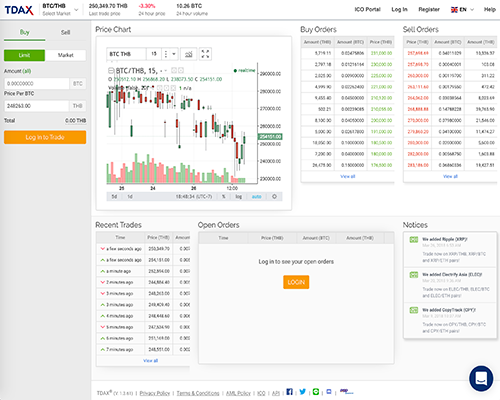Open the ICO Portal link
Viewport: 500px width, 400px height.
(367, 9)
